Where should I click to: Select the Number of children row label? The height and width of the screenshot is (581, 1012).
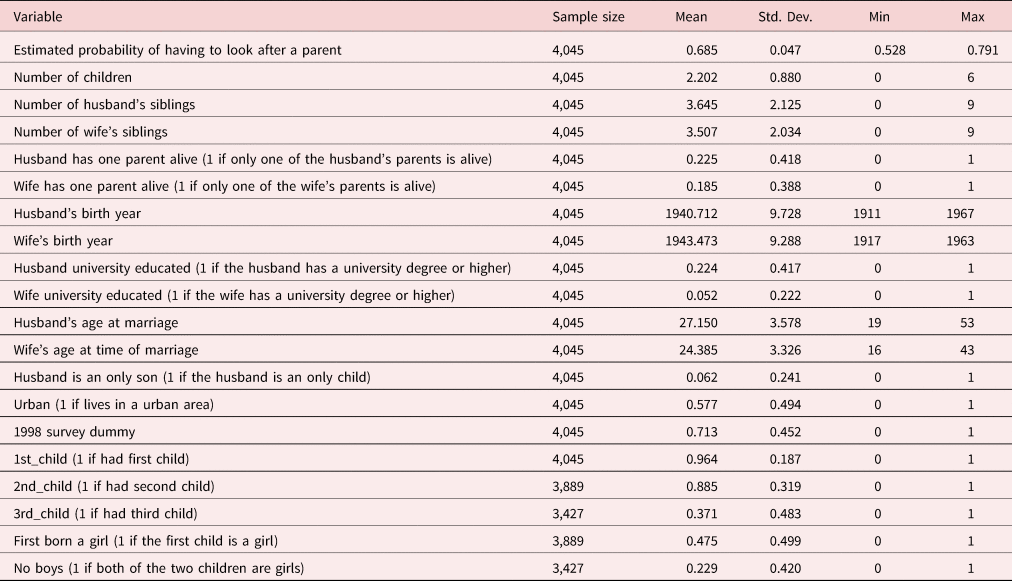coord(73,77)
